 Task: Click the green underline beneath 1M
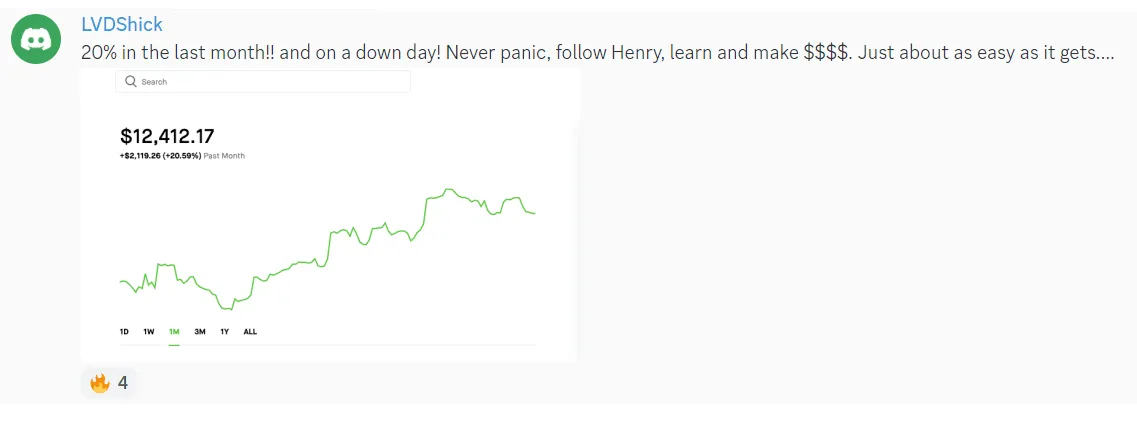[174, 345]
